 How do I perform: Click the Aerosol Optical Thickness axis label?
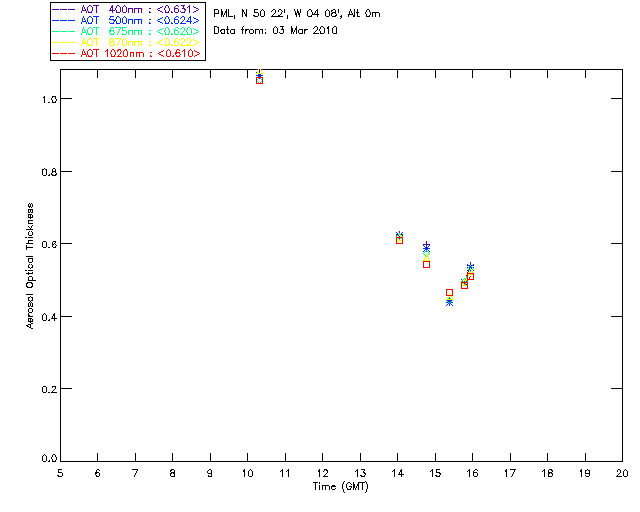[x=30, y=266]
